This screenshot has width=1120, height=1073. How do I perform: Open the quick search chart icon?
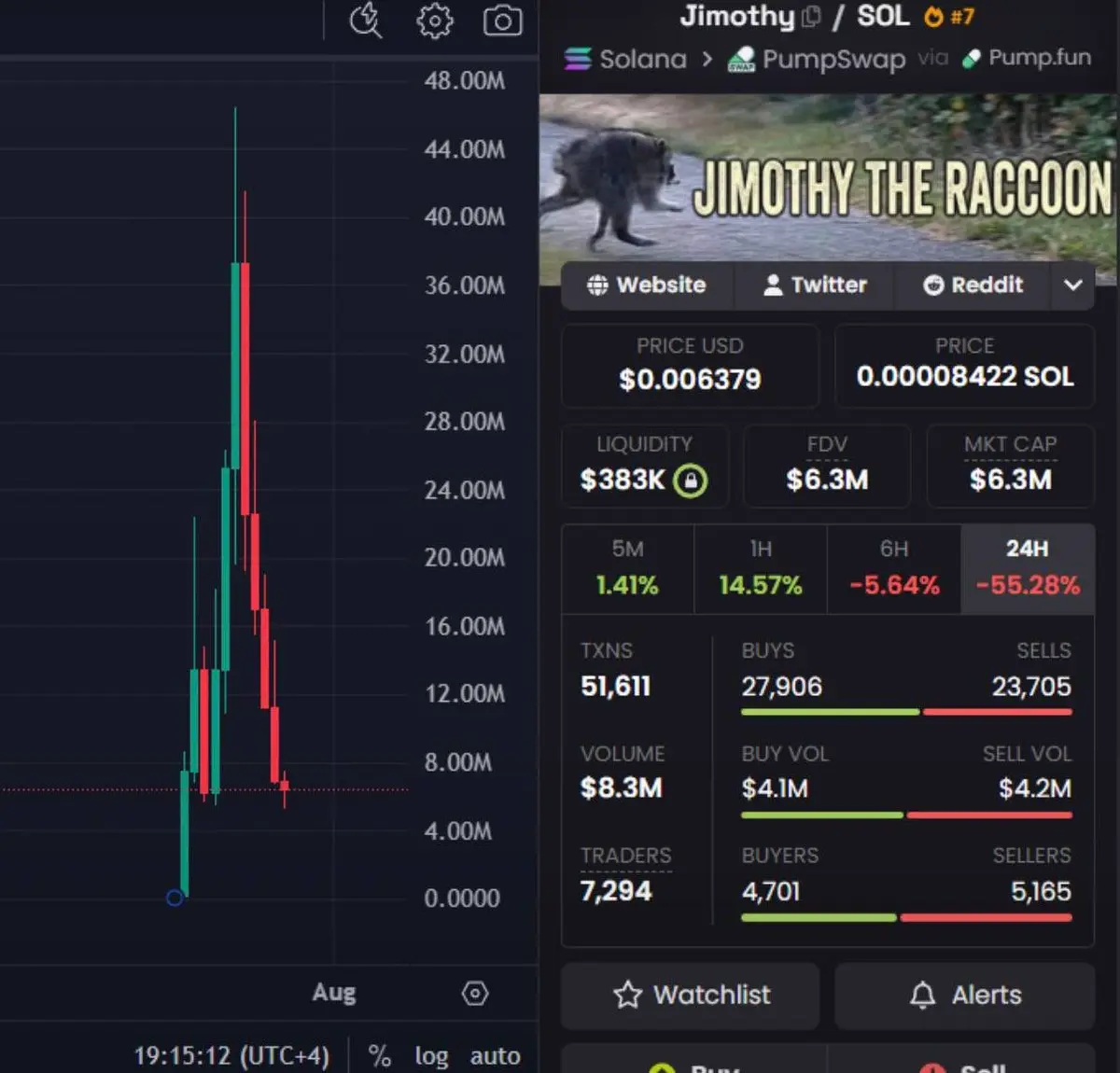pos(366,20)
